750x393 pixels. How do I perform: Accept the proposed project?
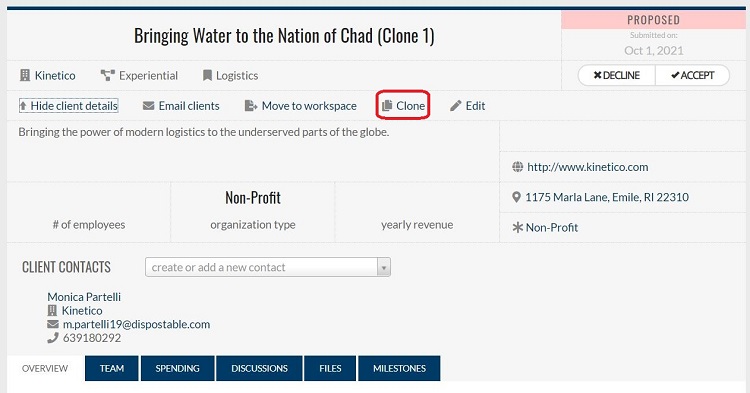click(x=693, y=76)
